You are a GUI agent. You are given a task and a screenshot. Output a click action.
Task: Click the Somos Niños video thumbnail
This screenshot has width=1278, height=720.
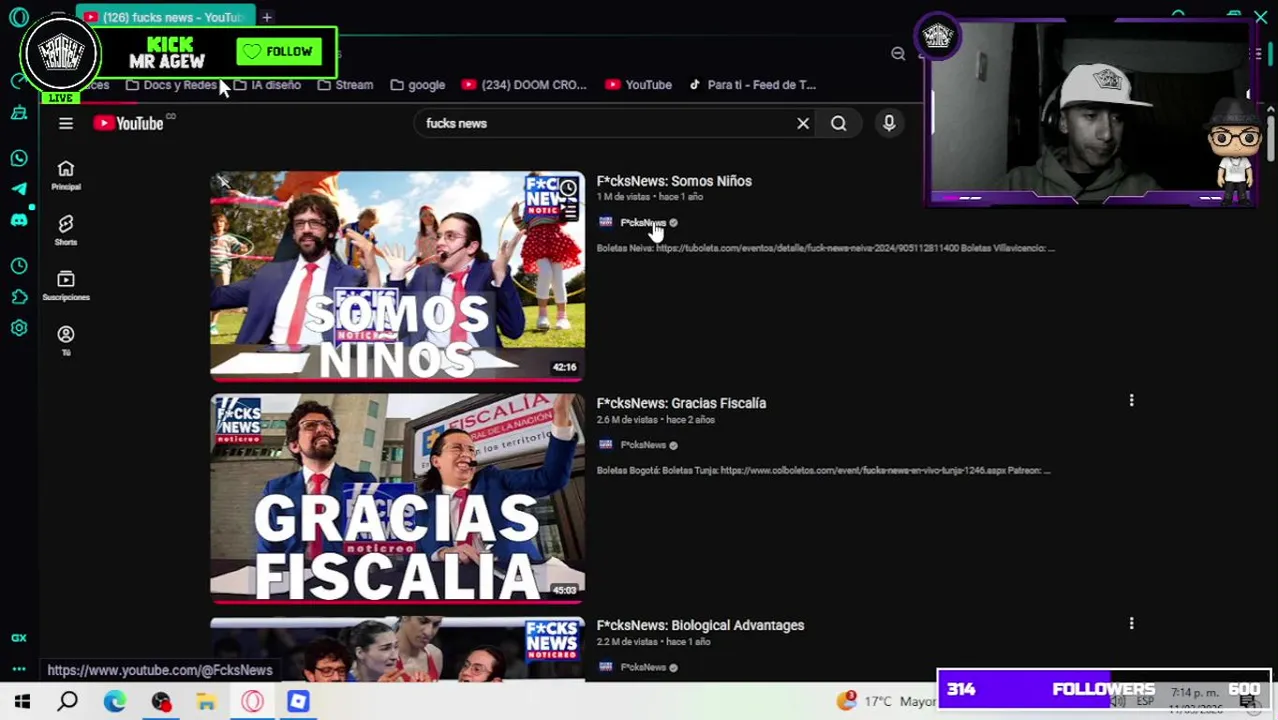point(397,276)
